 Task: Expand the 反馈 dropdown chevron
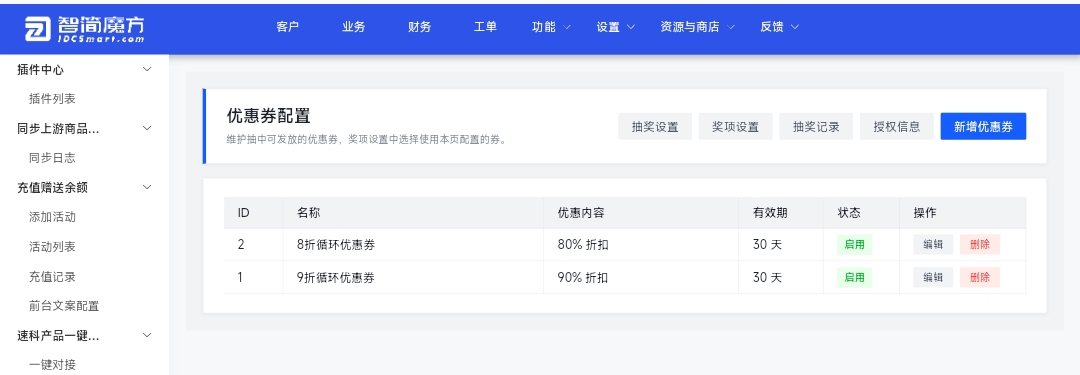click(x=795, y=27)
